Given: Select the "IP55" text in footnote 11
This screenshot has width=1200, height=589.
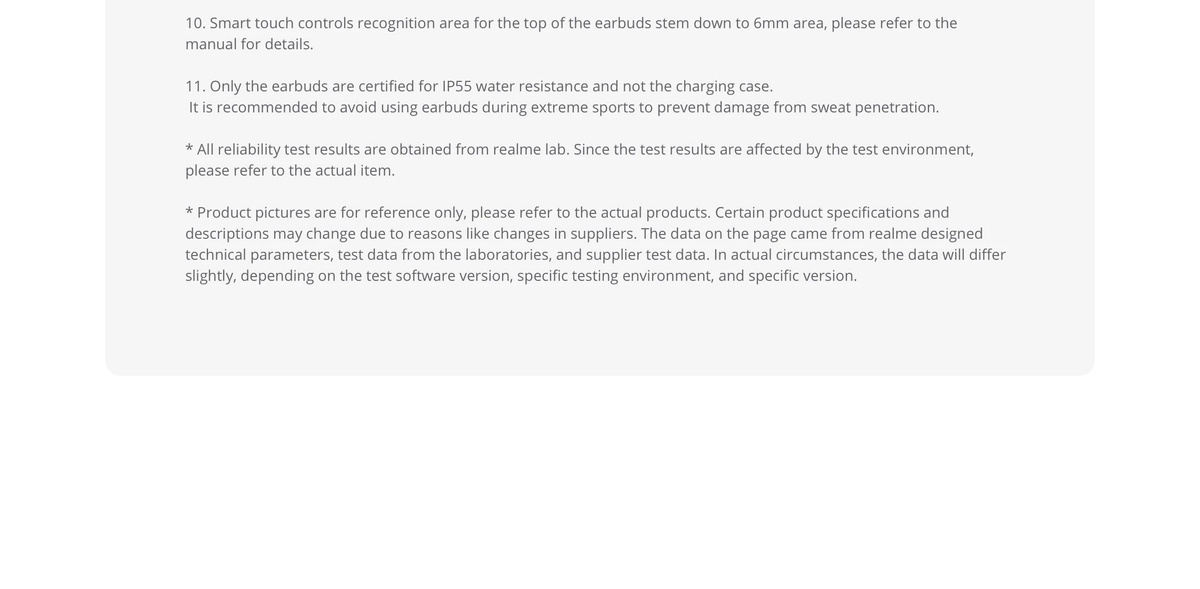Looking at the screenshot, I should pyautogui.click(x=457, y=86).
